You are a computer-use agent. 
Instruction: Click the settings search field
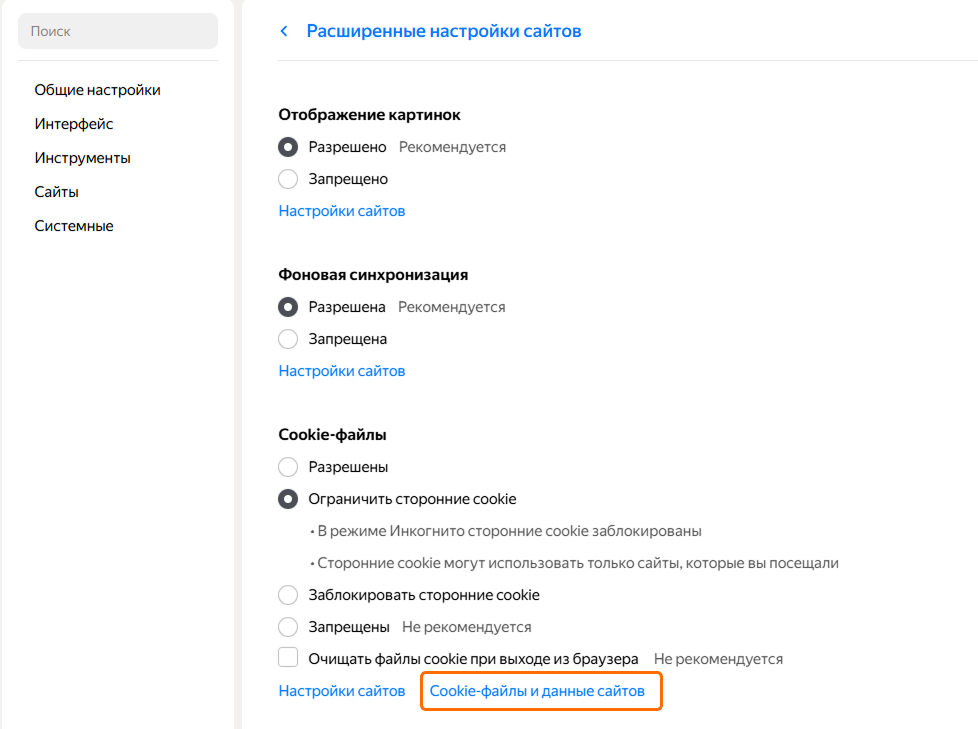(118, 31)
